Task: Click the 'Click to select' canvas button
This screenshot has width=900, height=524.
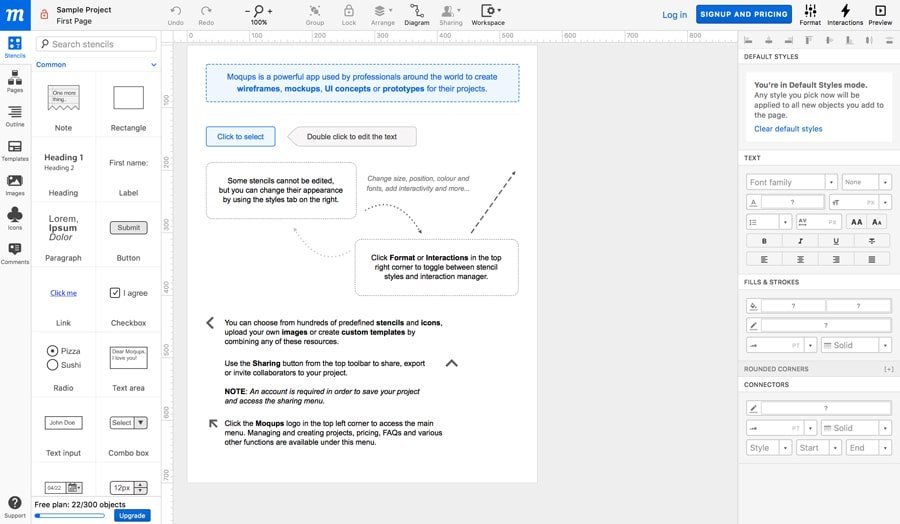Action: (240, 137)
